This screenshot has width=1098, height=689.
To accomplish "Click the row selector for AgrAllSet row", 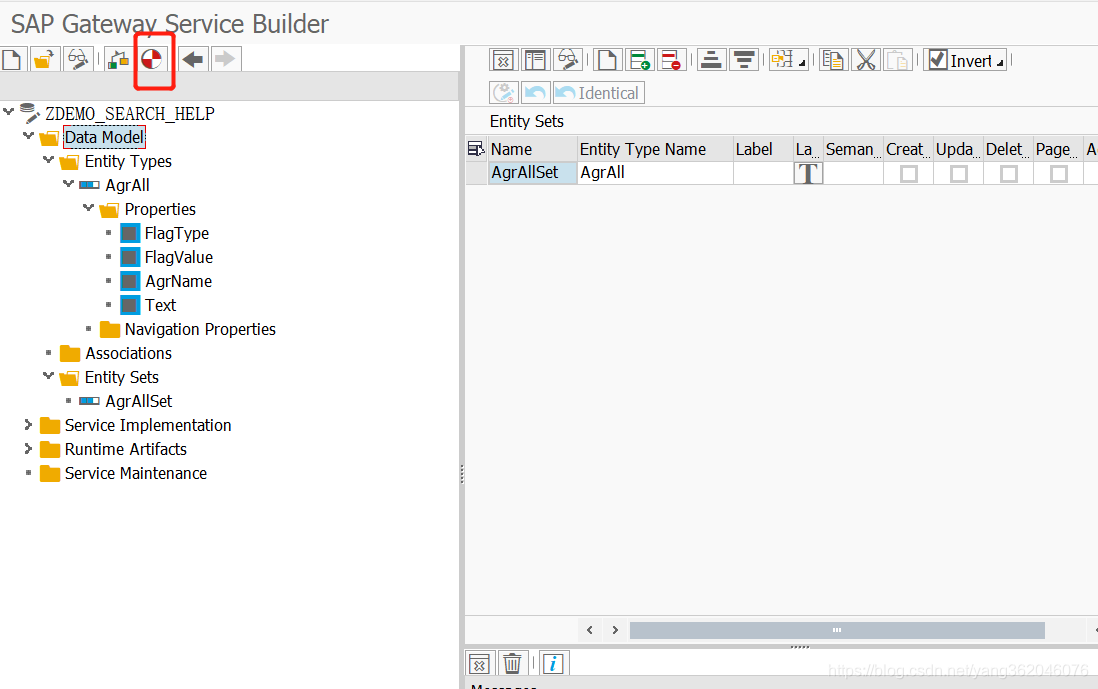I will tap(476, 173).
